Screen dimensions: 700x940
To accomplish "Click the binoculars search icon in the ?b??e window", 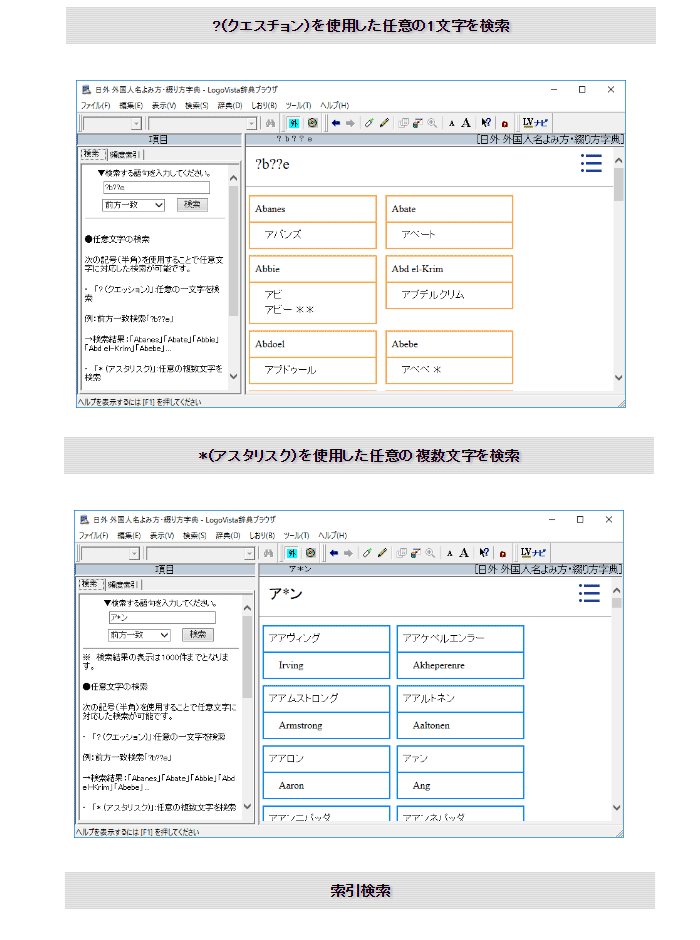I will pos(269,123).
